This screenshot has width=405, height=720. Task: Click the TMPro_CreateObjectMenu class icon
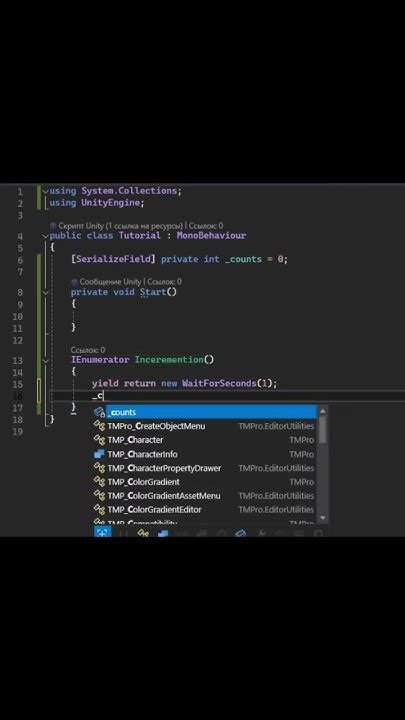point(99,426)
